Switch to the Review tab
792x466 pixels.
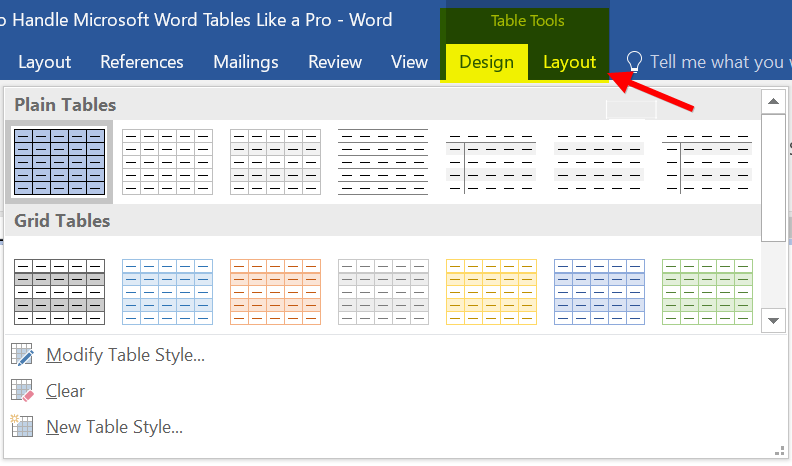pos(335,62)
